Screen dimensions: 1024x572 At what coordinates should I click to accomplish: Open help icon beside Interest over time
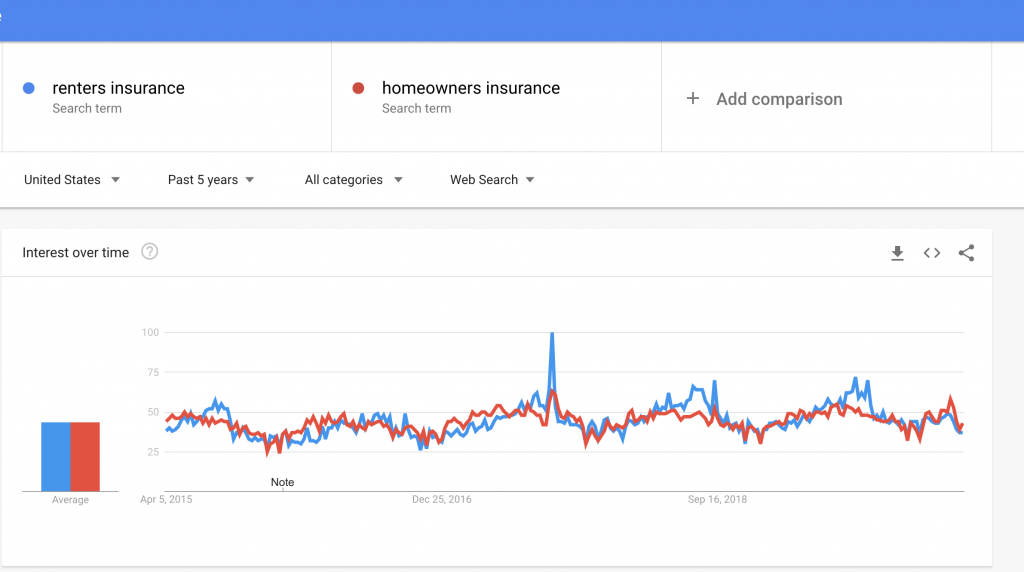tap(150, 251)
